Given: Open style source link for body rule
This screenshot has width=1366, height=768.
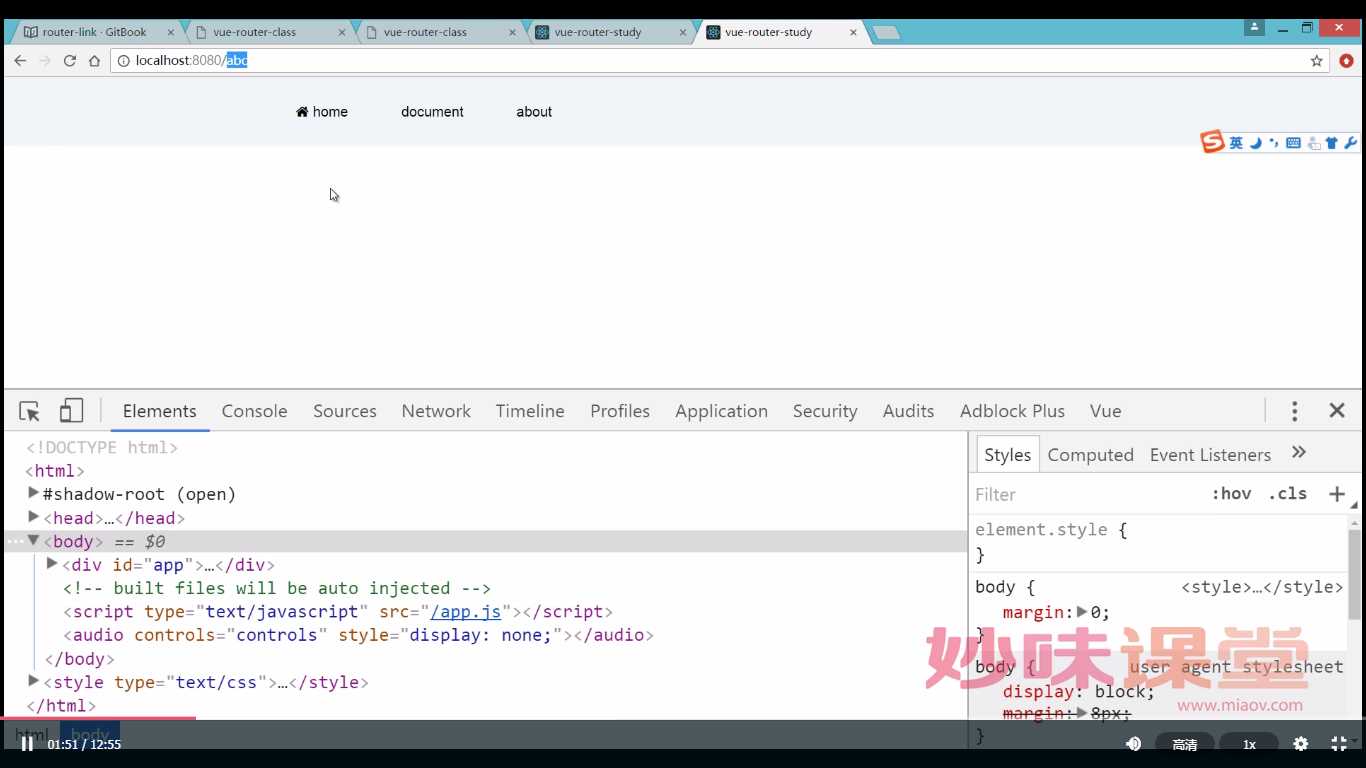Looking at the screenshot, I should [x=1262, y=587].
